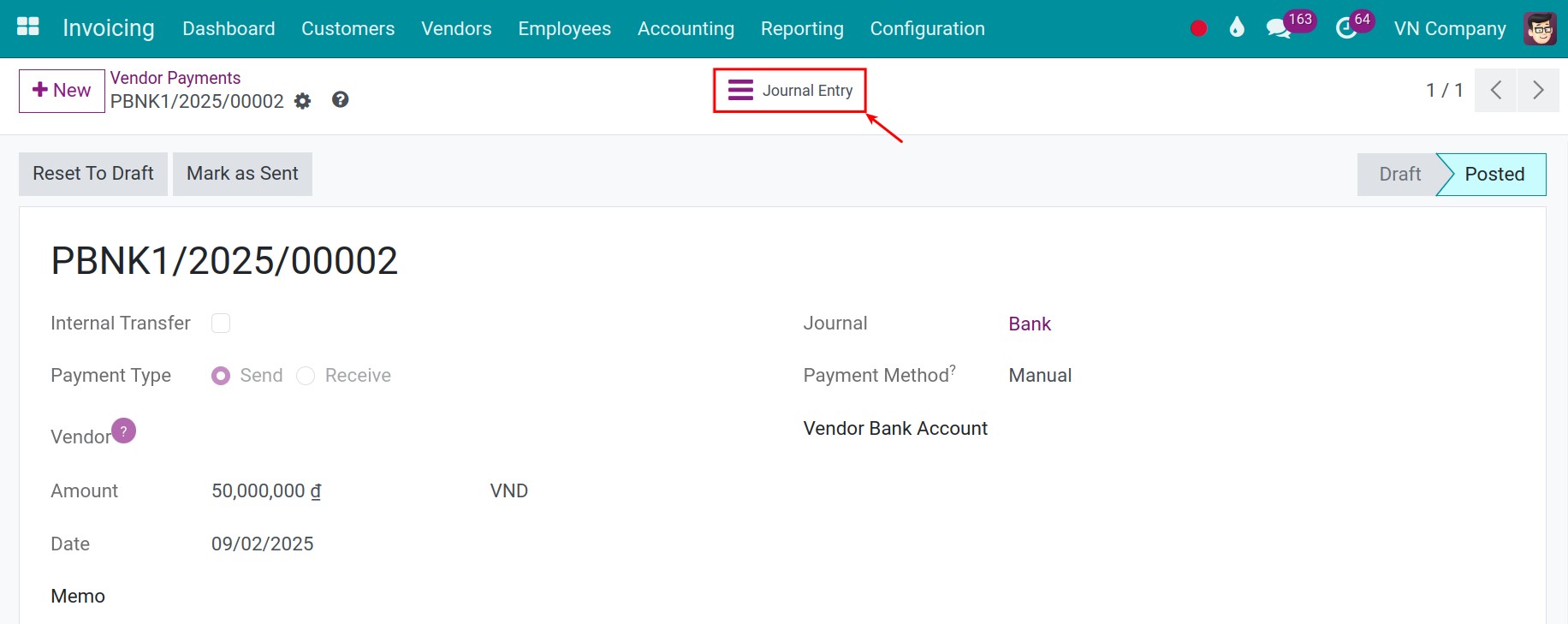Click the red recording dot icon

point(1198,28)
